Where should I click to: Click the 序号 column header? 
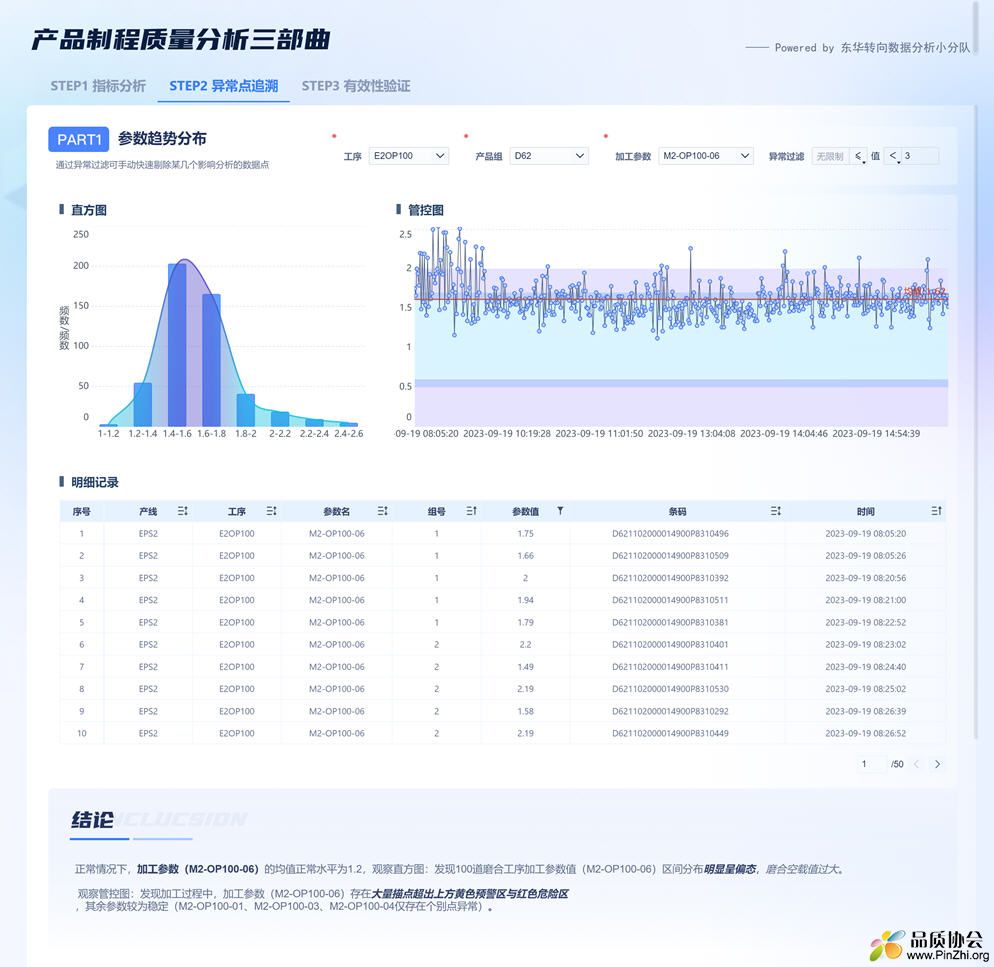82,512
